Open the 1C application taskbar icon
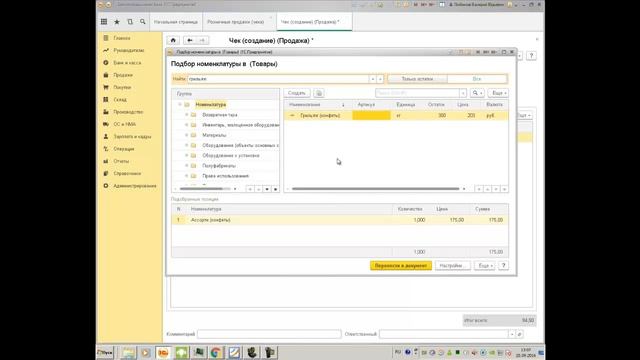640x360 pixels. [x=163, y=352]
